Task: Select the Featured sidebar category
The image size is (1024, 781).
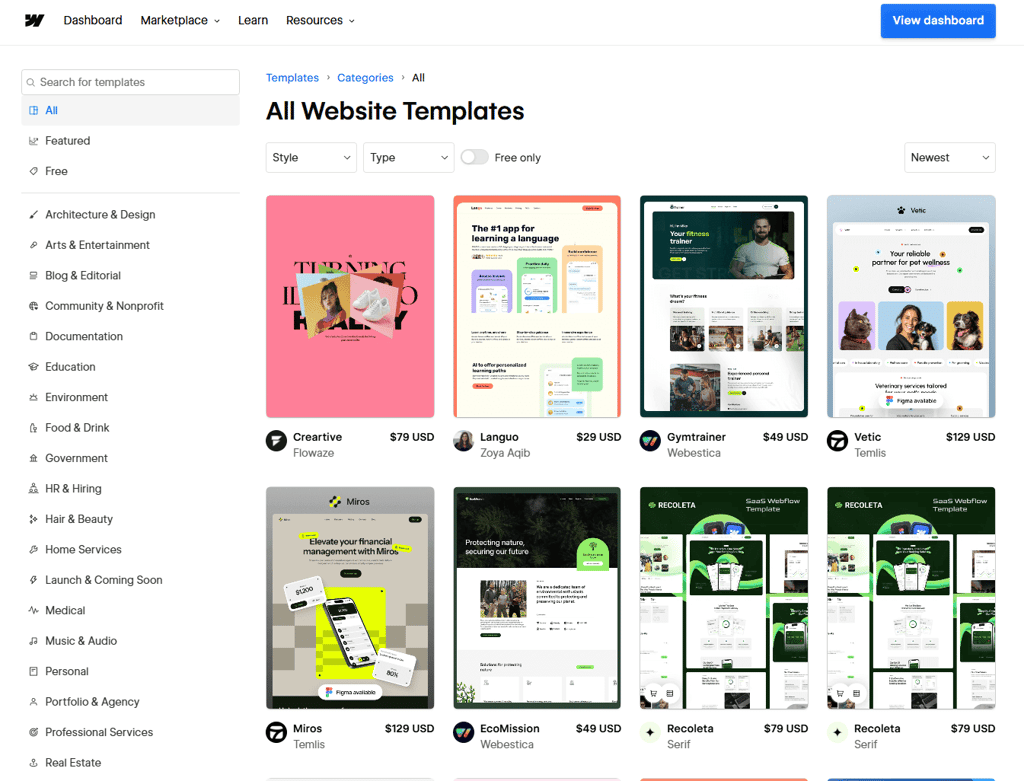Action: click(131, 140)
